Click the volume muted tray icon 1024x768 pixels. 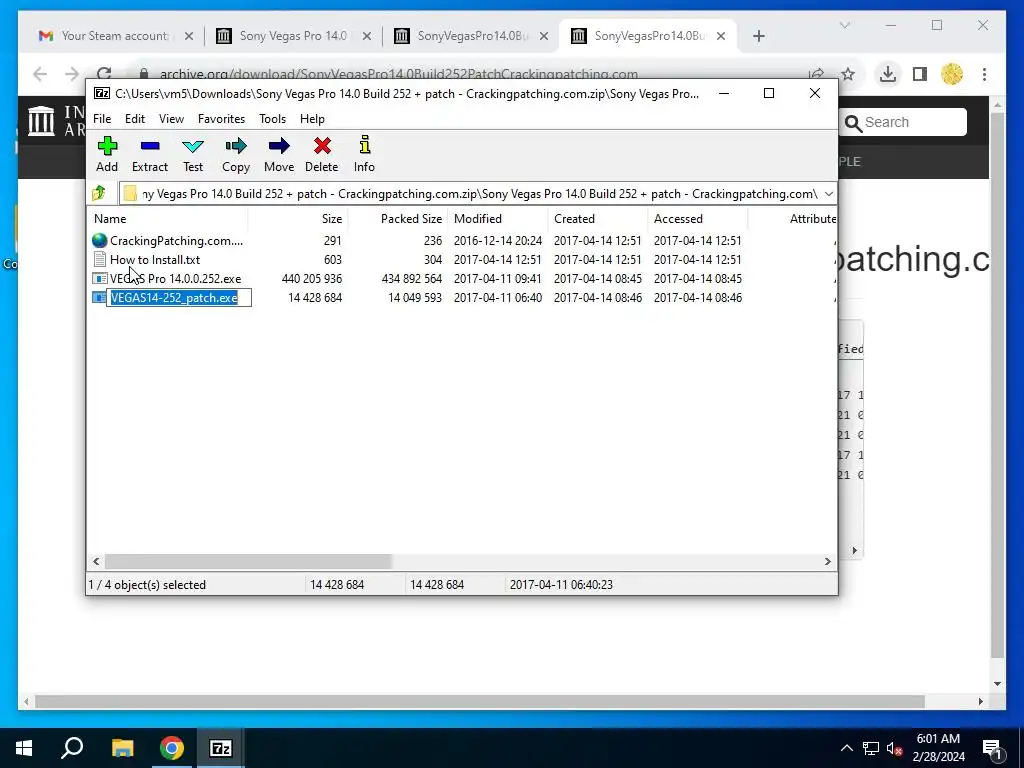895,748
